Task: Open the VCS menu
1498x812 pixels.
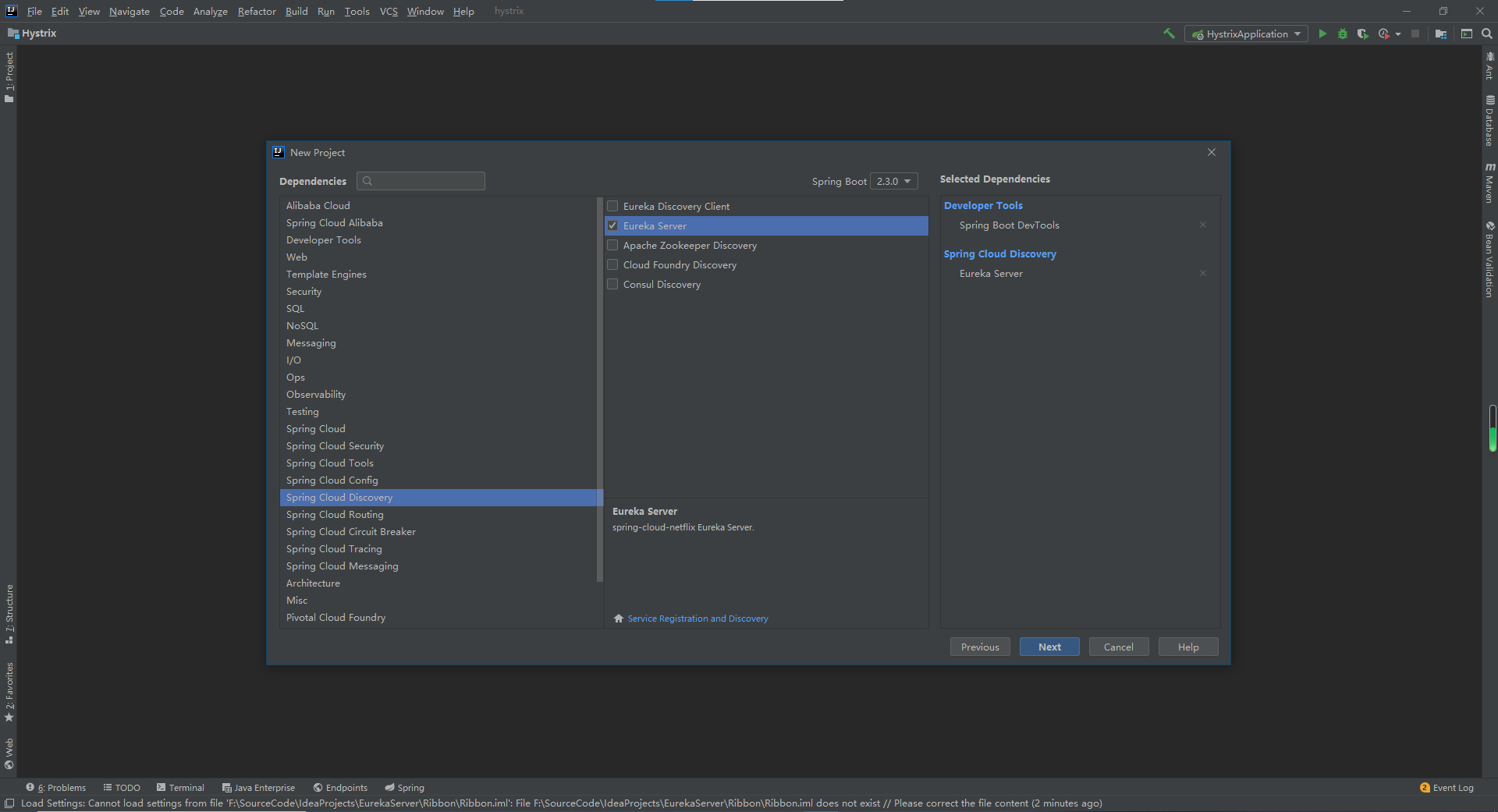Action: (389, 11)
